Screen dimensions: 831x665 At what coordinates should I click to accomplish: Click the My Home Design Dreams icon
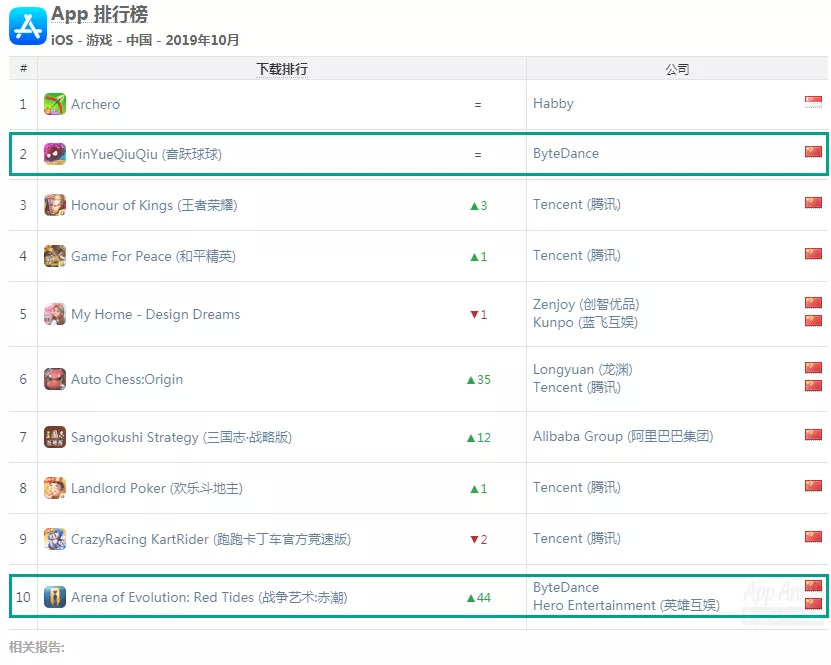click(x=55, y=314)
